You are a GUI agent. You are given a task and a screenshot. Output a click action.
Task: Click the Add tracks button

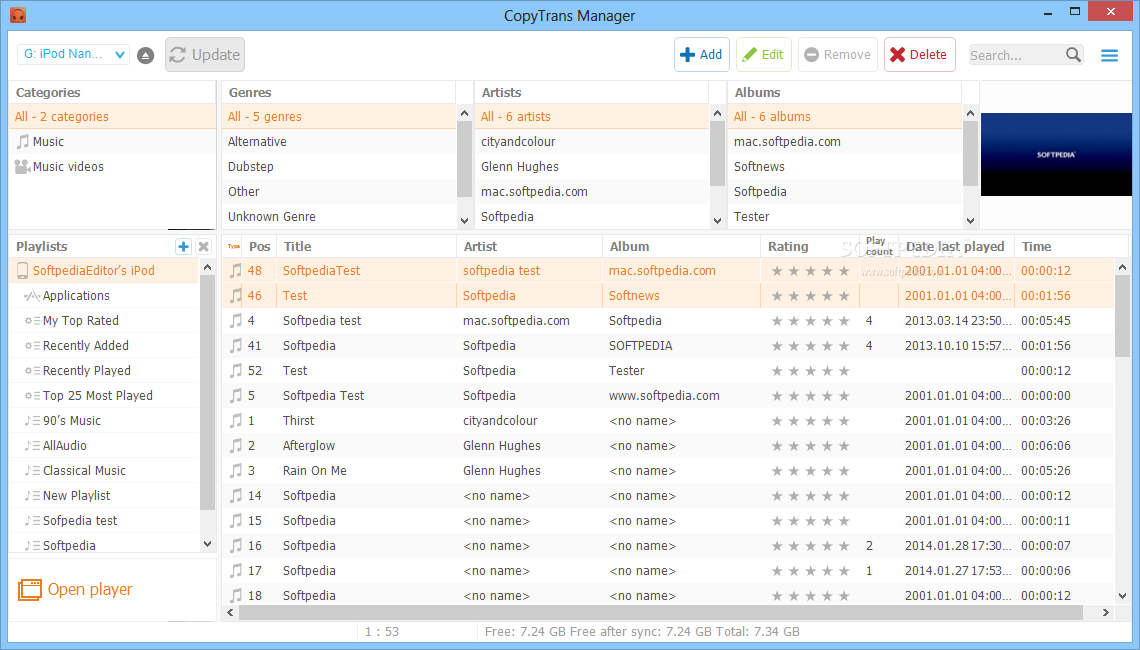tap(702, 55)
